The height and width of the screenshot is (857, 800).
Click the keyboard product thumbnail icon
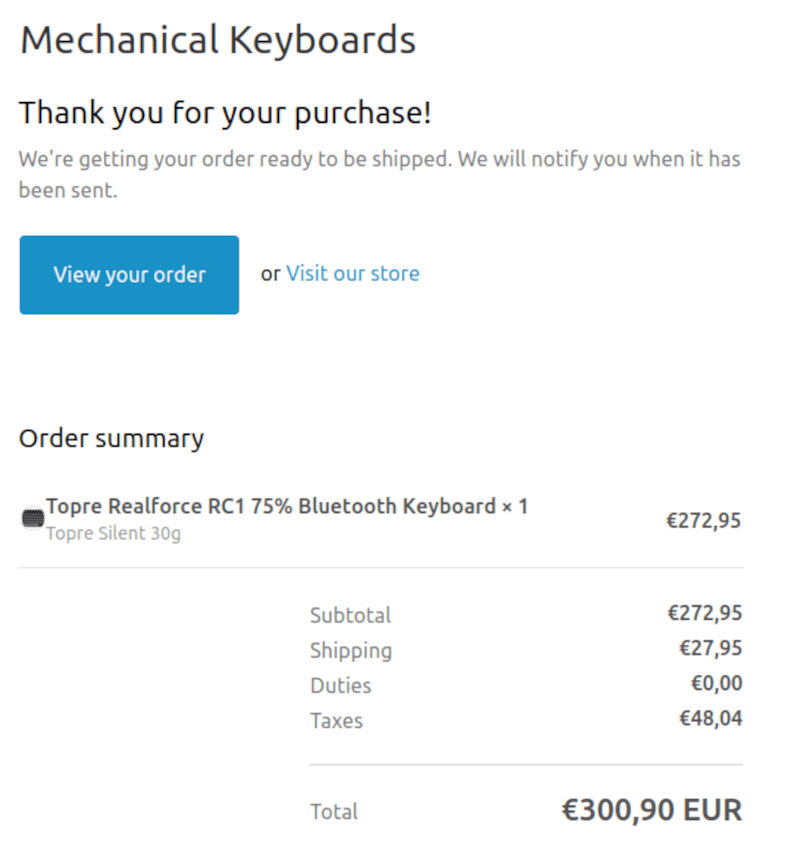[33, 519]
